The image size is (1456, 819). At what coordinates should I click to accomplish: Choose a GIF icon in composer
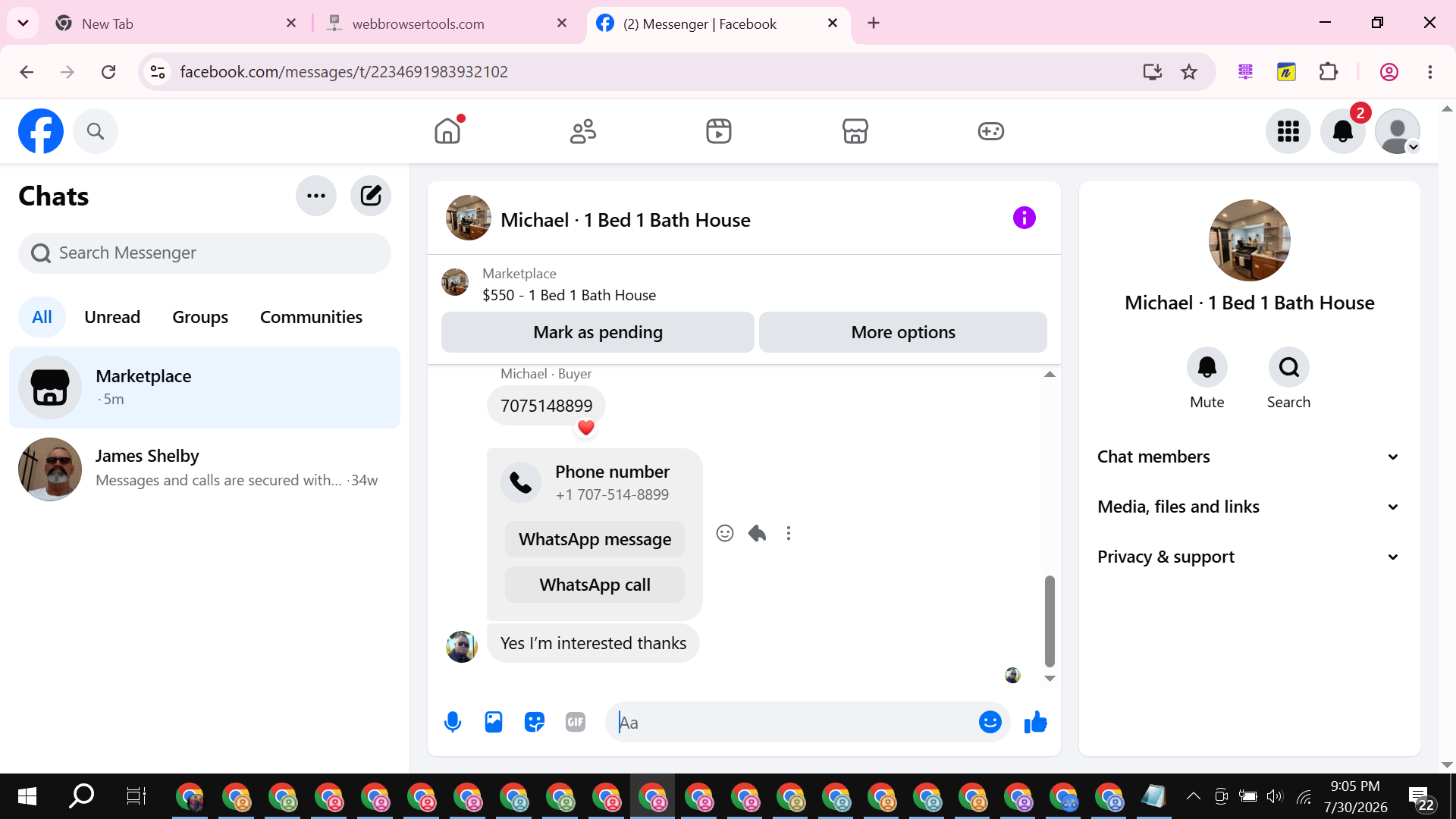576,722
